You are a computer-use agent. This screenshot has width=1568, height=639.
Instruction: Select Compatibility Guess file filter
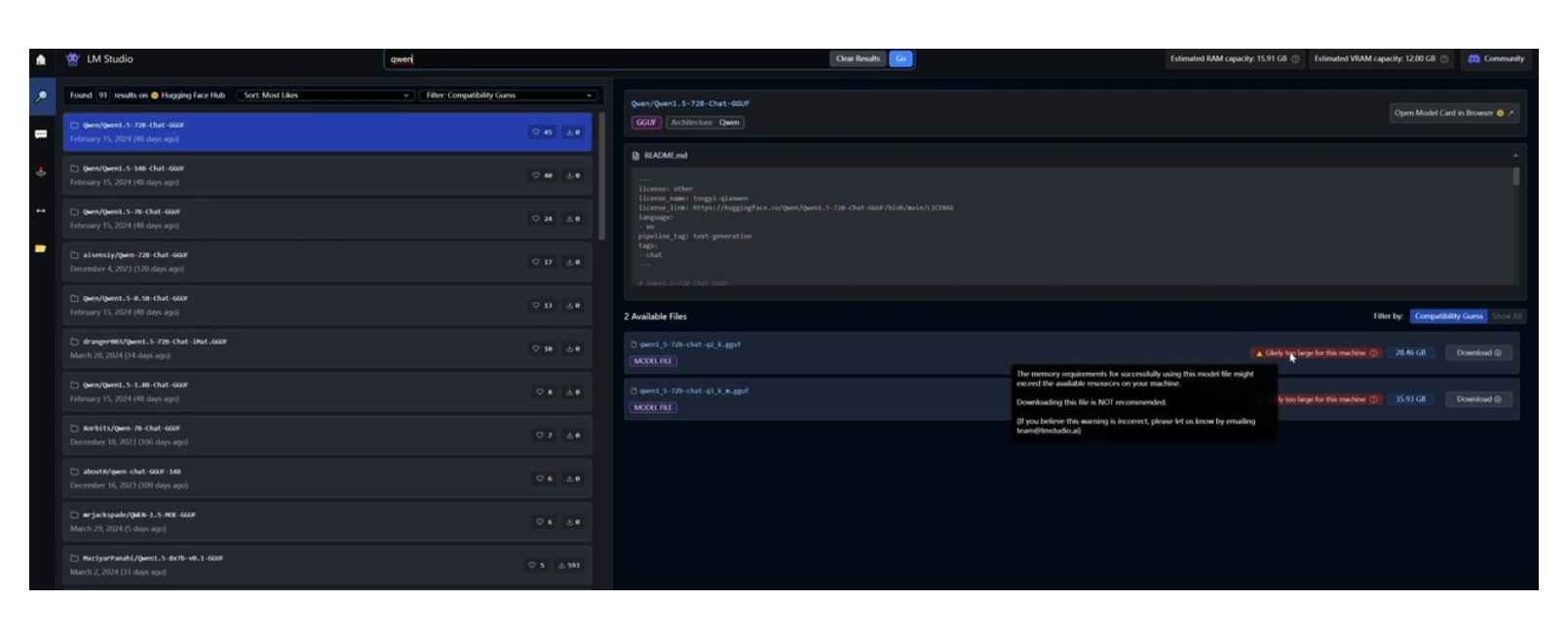(1448, 317)
